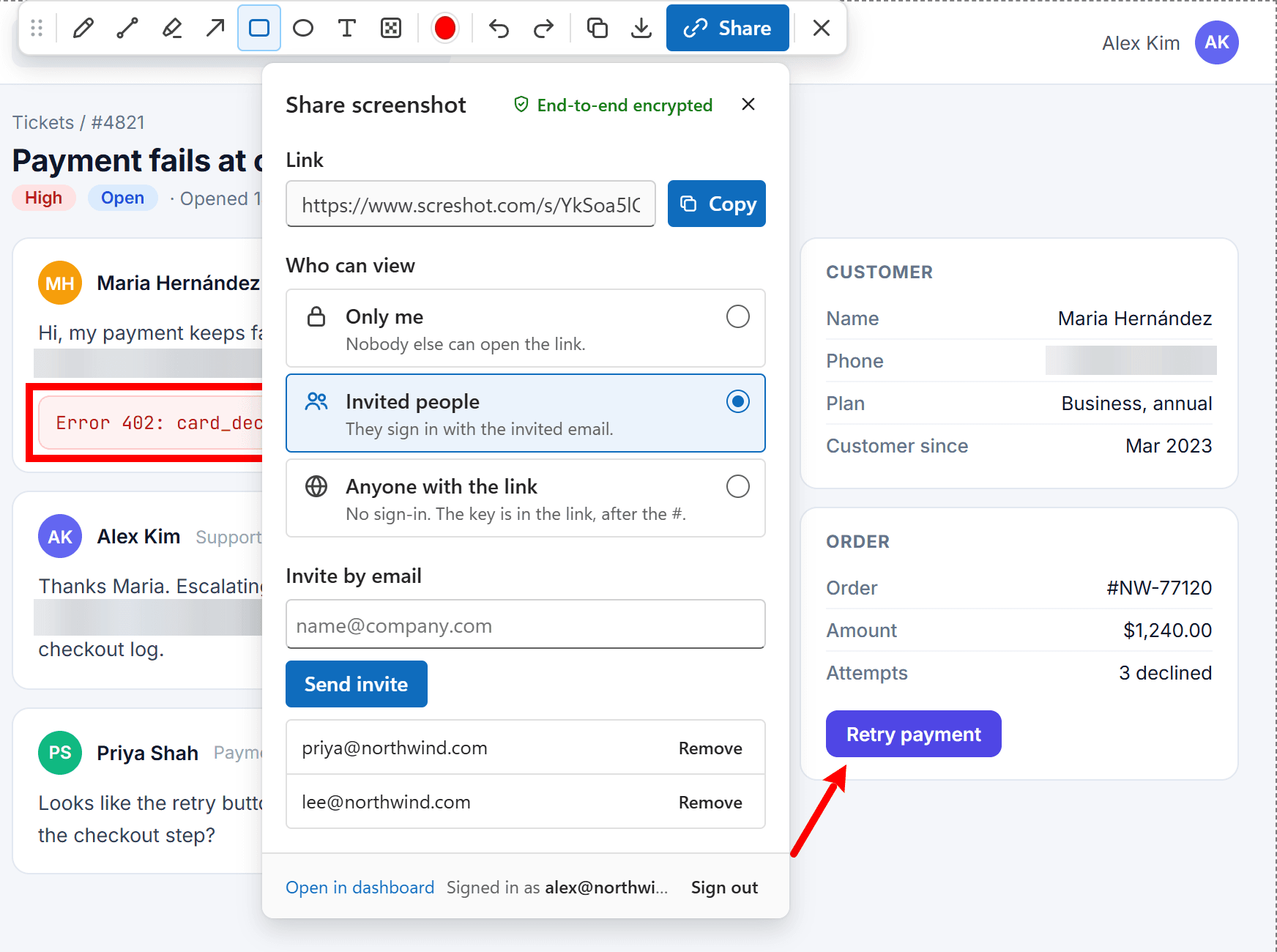Select the Line tool
This screenshot has width=1277, height=952.
click(127, 28)
